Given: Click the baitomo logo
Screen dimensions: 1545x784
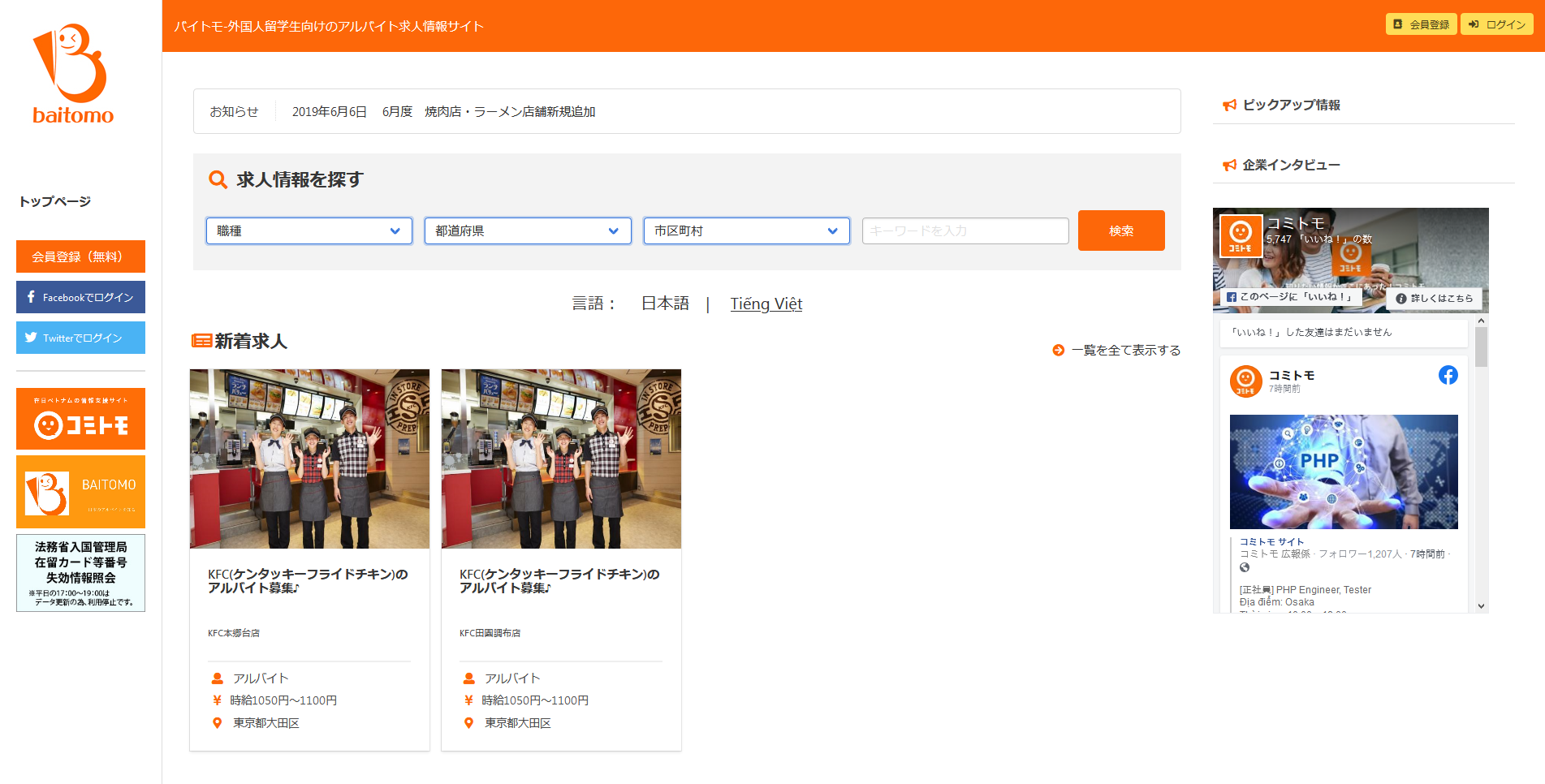Looking at the screenshot, I should [x=73, y=74].
